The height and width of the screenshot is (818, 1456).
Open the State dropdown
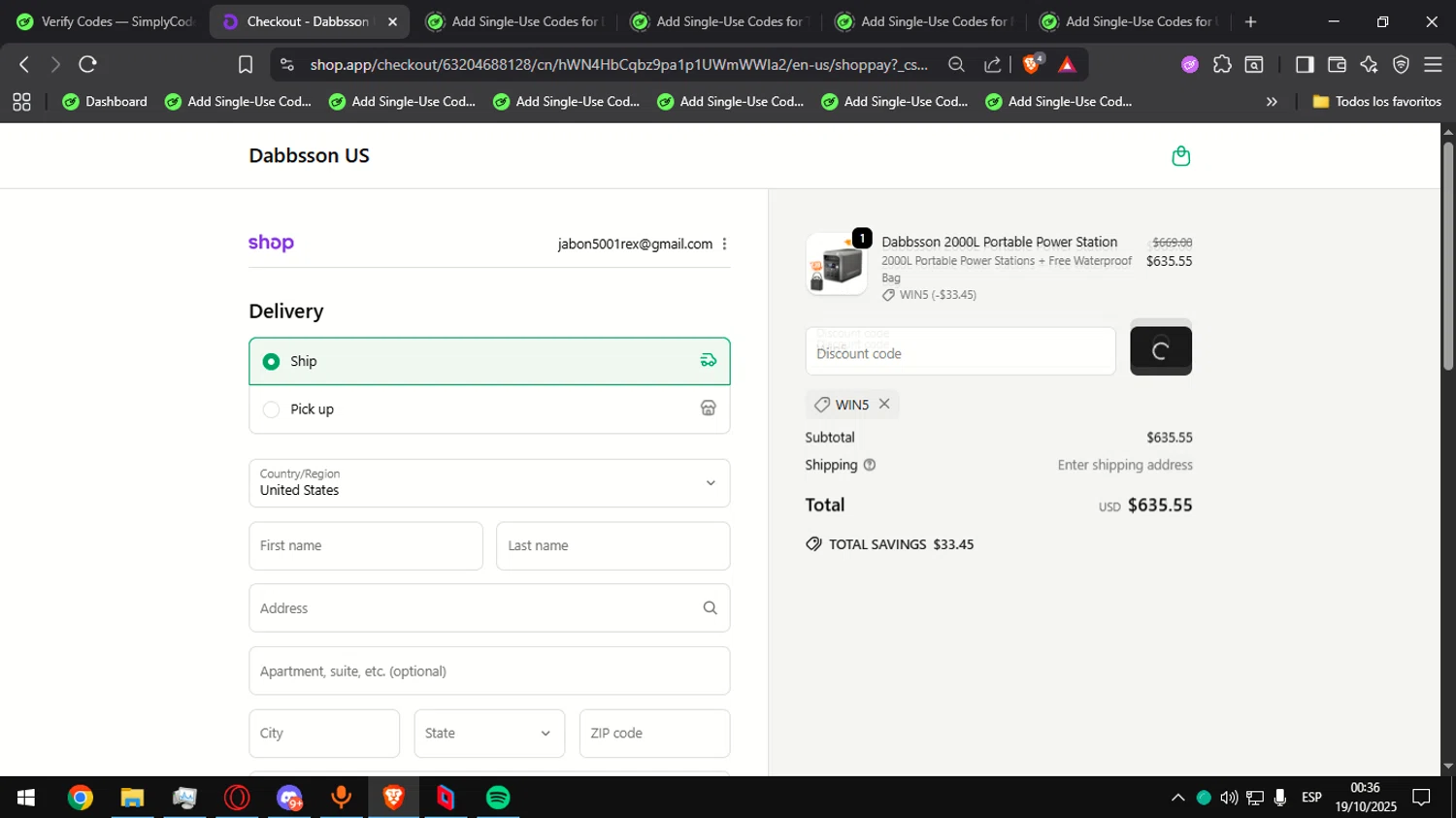pos(489,734)
